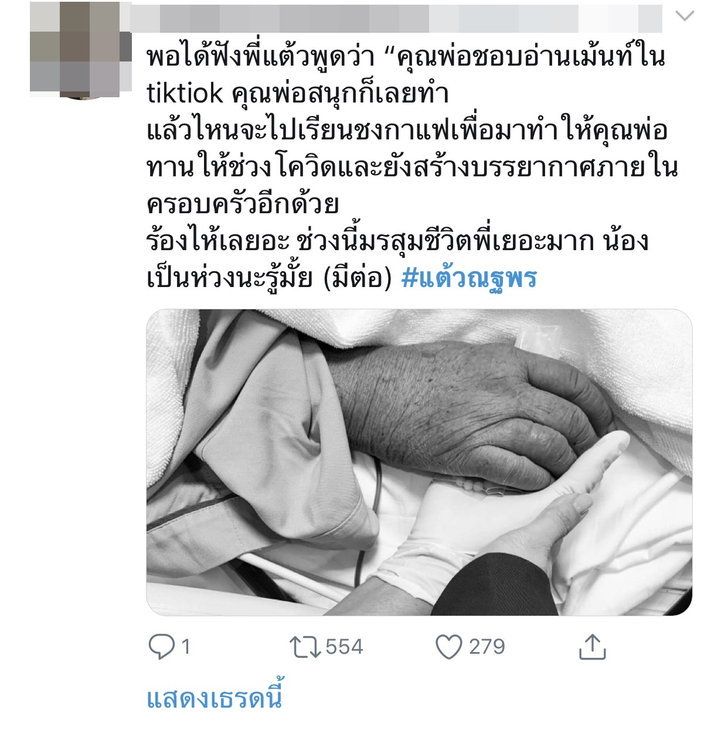Retweet this post using the arrows icon
This screenshot has height=734, width=728.
pyautogui.click(x=304, y=647)
